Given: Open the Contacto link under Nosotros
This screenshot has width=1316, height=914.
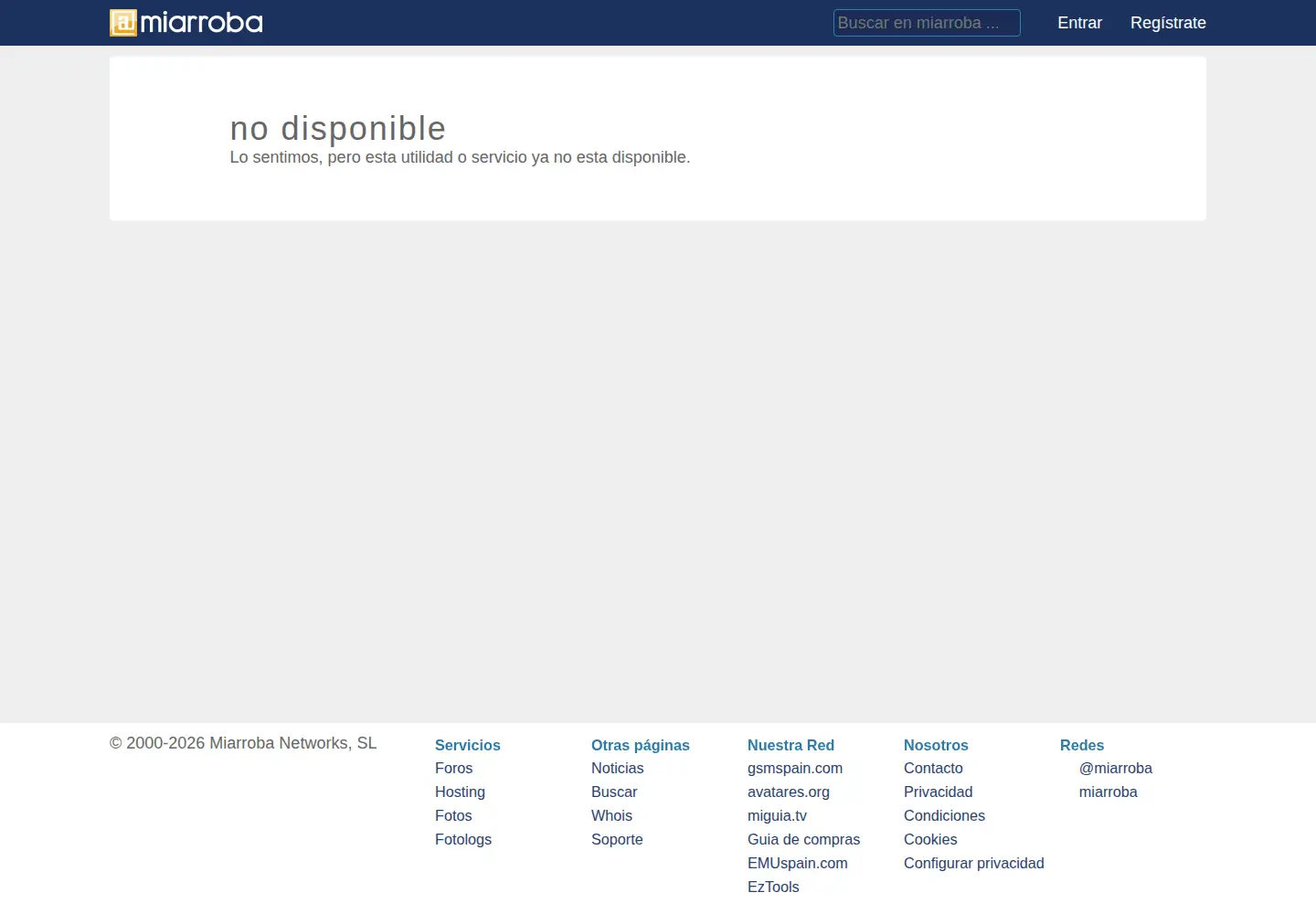Looking at the screenshot, I should pos(933,769).
